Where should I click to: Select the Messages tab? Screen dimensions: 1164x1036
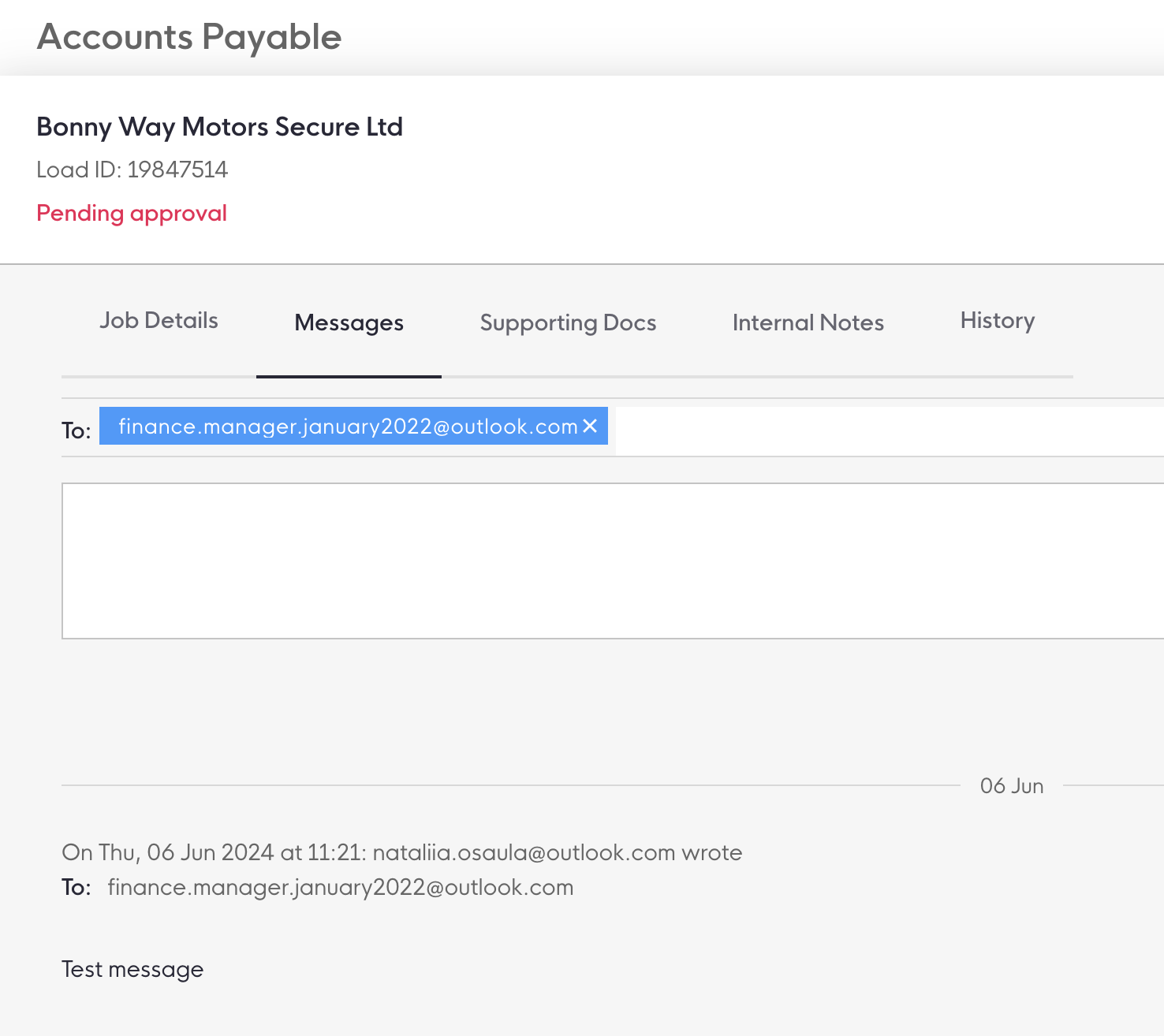tap(349, 323)
